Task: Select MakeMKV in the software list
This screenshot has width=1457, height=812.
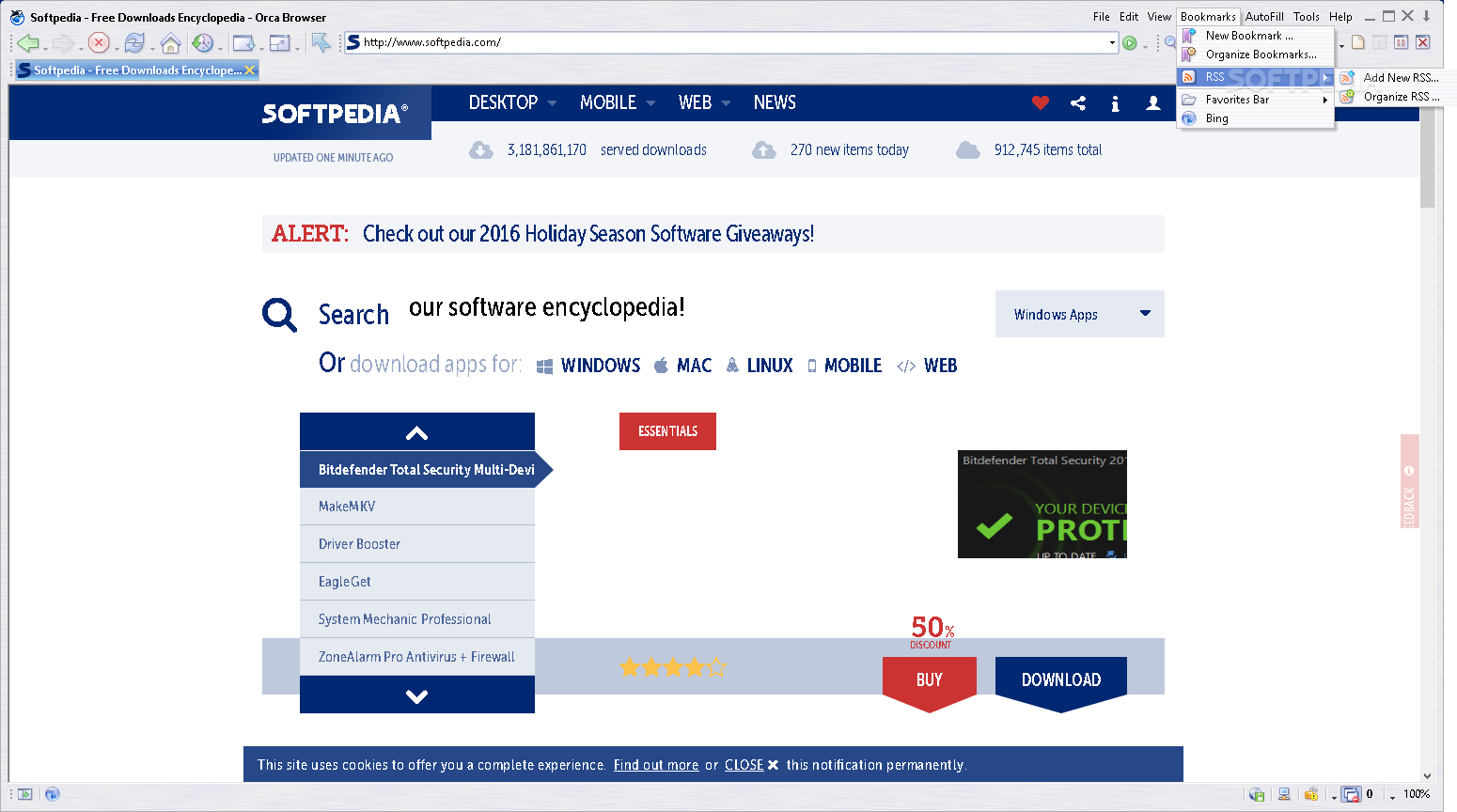Action: click(417, 507)
